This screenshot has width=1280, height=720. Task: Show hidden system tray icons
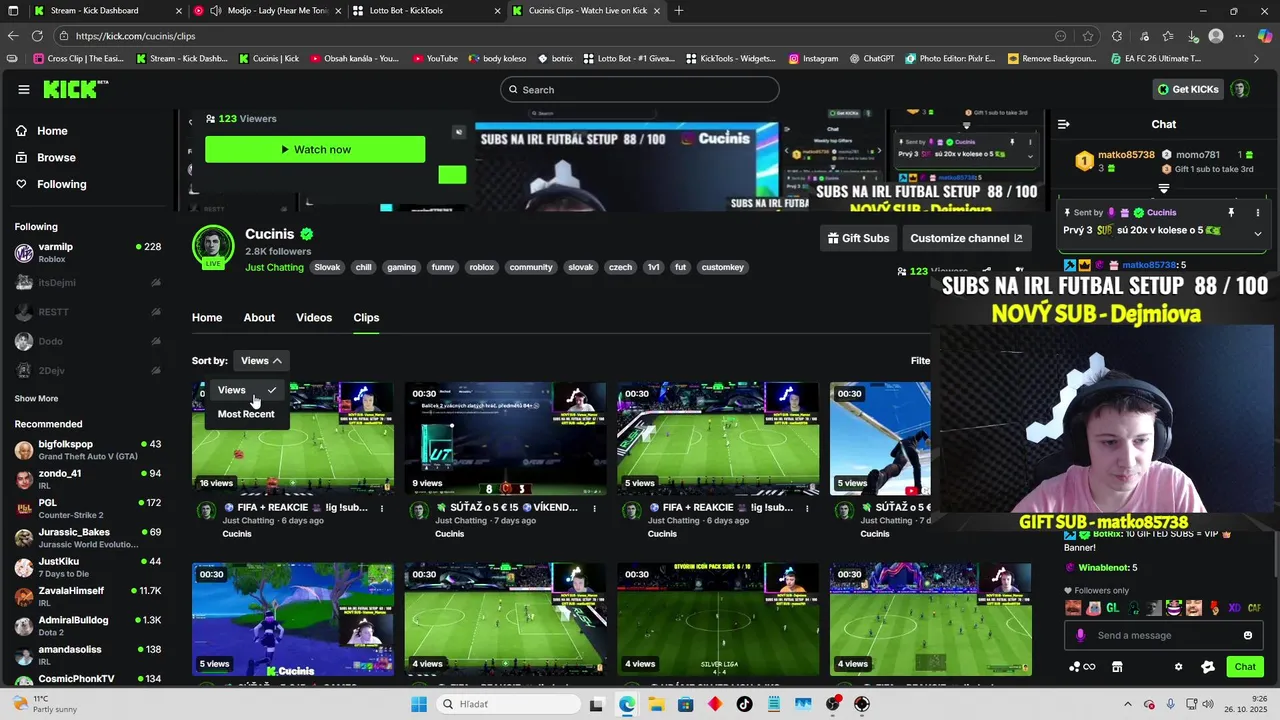1128,704
